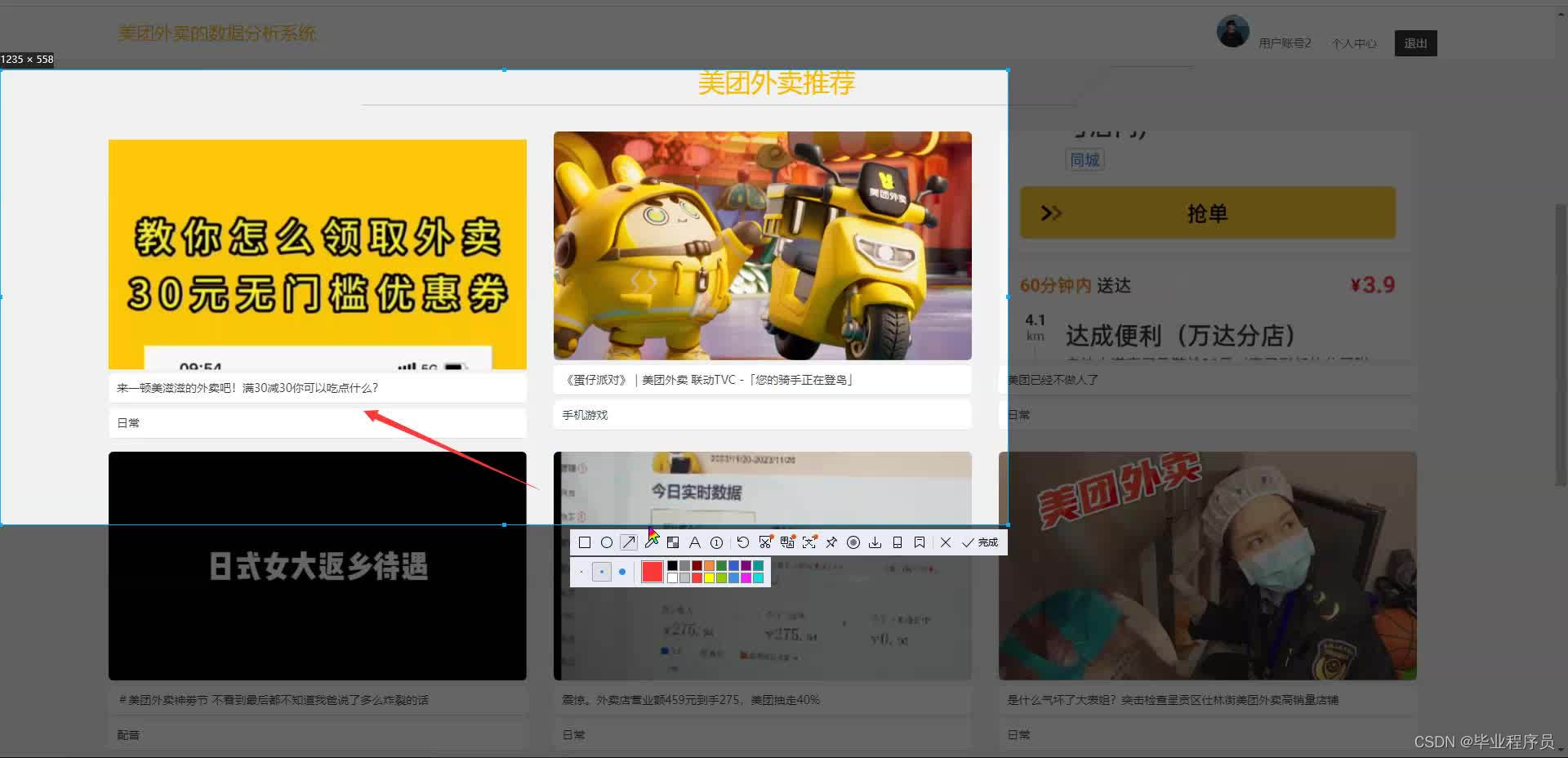The height and width of the screenshot is (758, 1568).
Task: Pick the white color swatch
Action: point(672,578)
